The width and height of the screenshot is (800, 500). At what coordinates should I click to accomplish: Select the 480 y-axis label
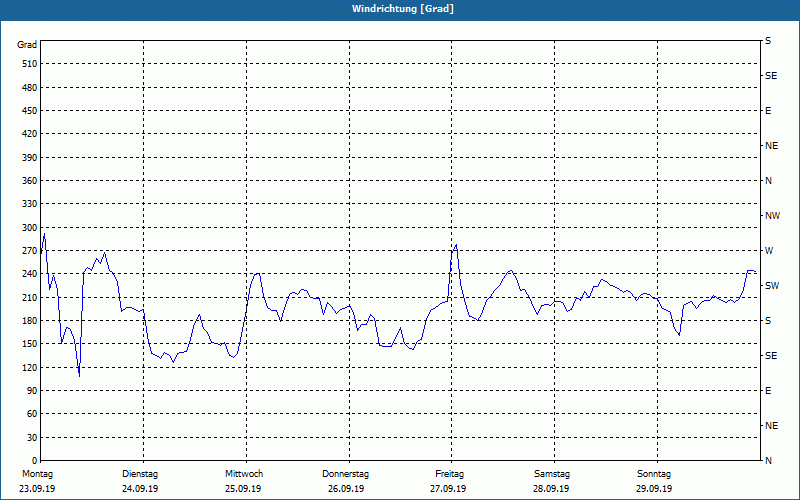click(30, 88)
